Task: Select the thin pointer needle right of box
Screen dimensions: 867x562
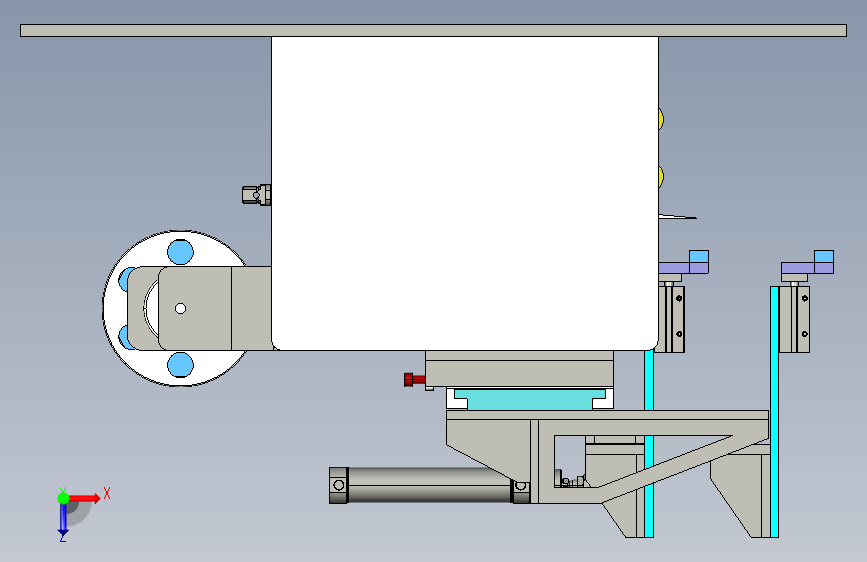Action: point(677,216)
